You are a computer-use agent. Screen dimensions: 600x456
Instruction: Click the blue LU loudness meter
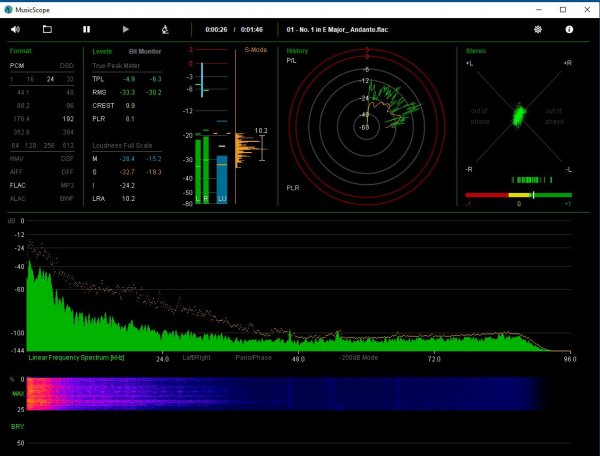(222, 179)
